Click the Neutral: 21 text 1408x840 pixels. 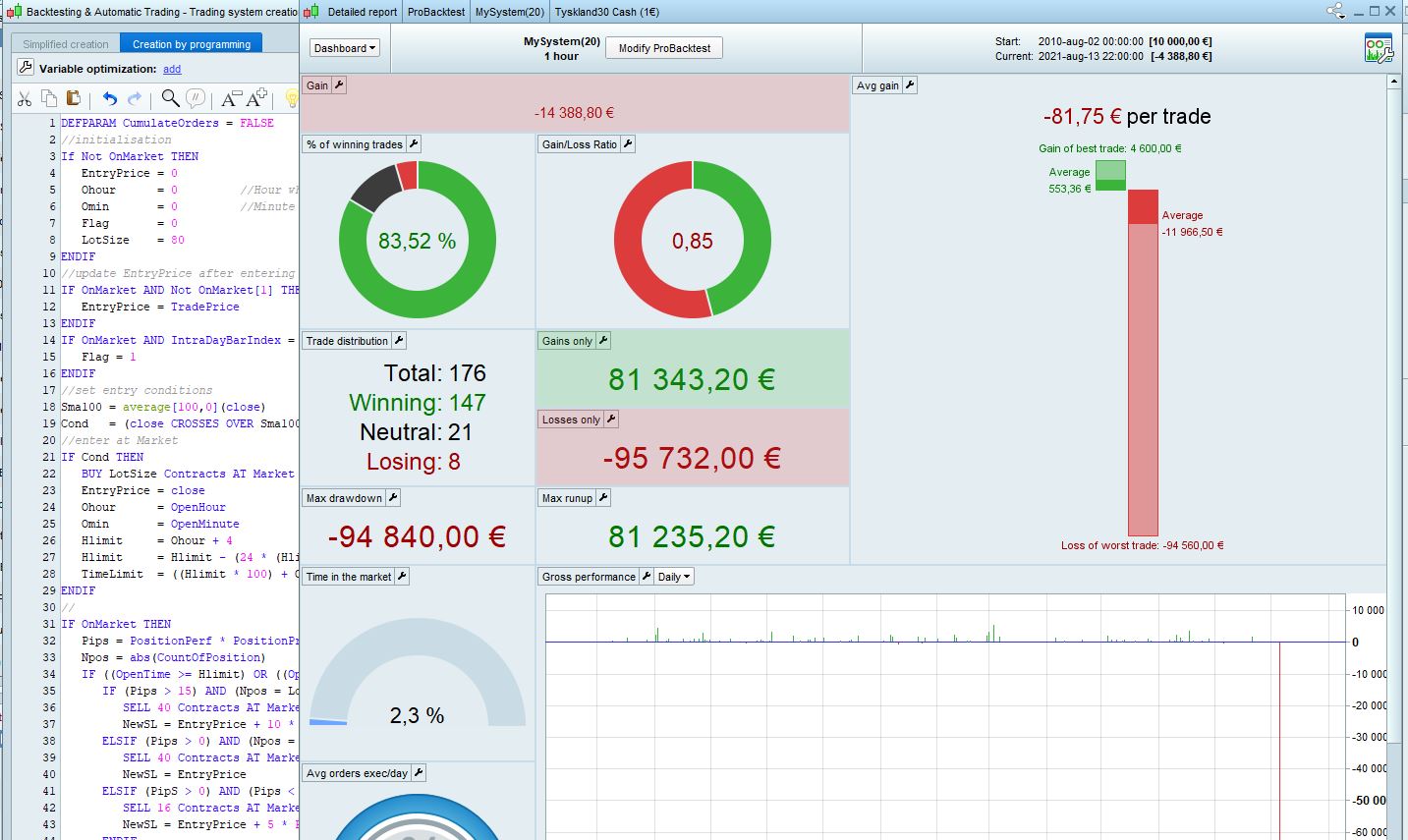coord(417,432)
